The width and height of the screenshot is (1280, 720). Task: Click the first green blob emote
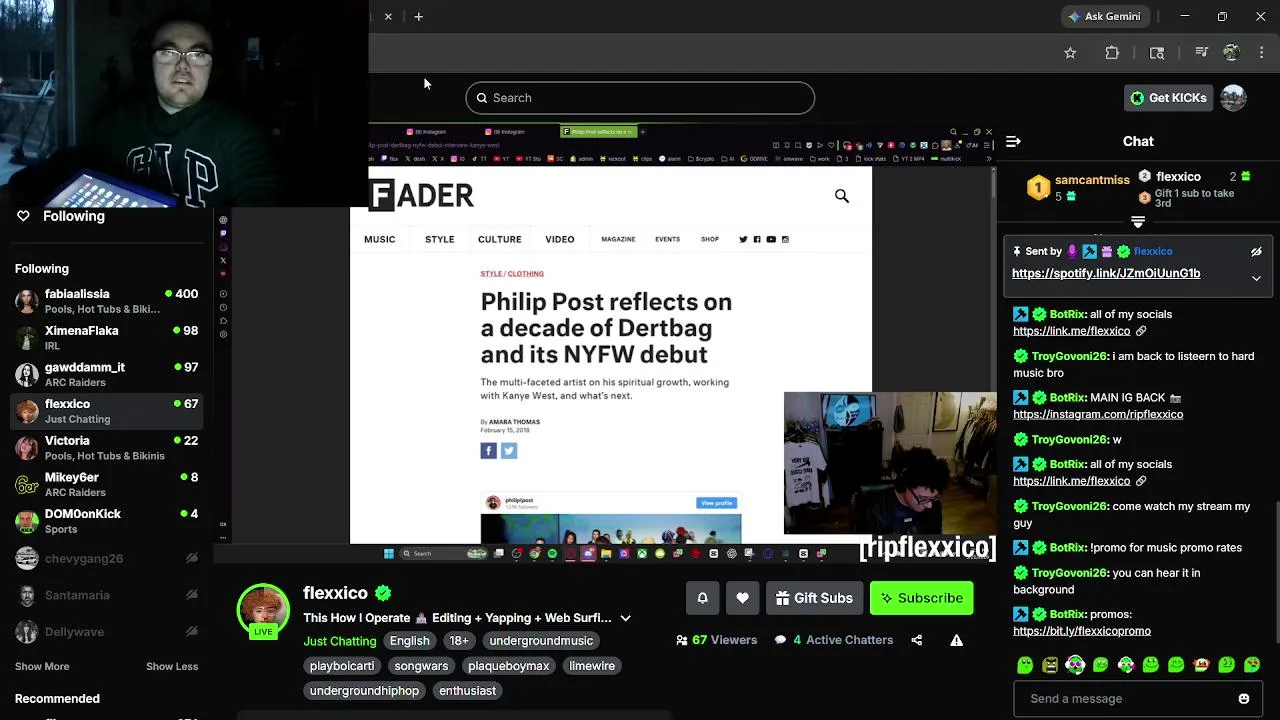pyautogui.click(x=1025, y=665)
